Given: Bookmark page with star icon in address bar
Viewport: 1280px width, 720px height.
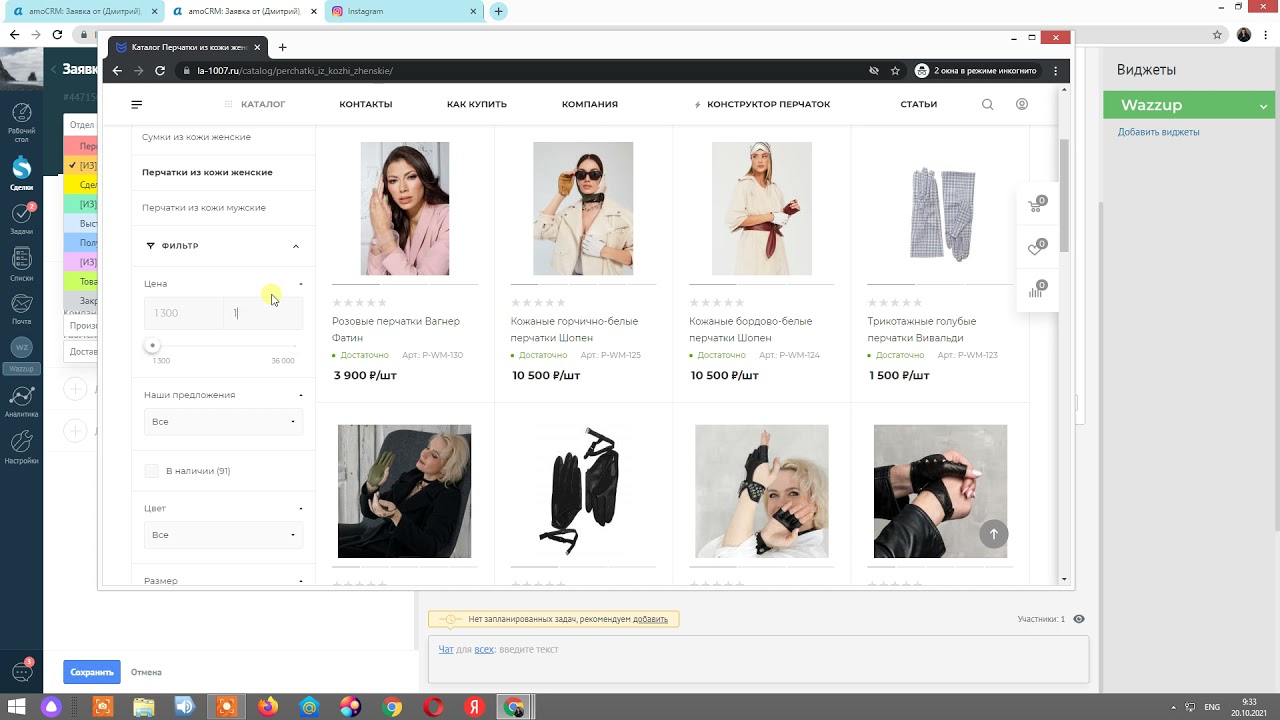Looking at the screenshot, I should (x=895, y=71).
